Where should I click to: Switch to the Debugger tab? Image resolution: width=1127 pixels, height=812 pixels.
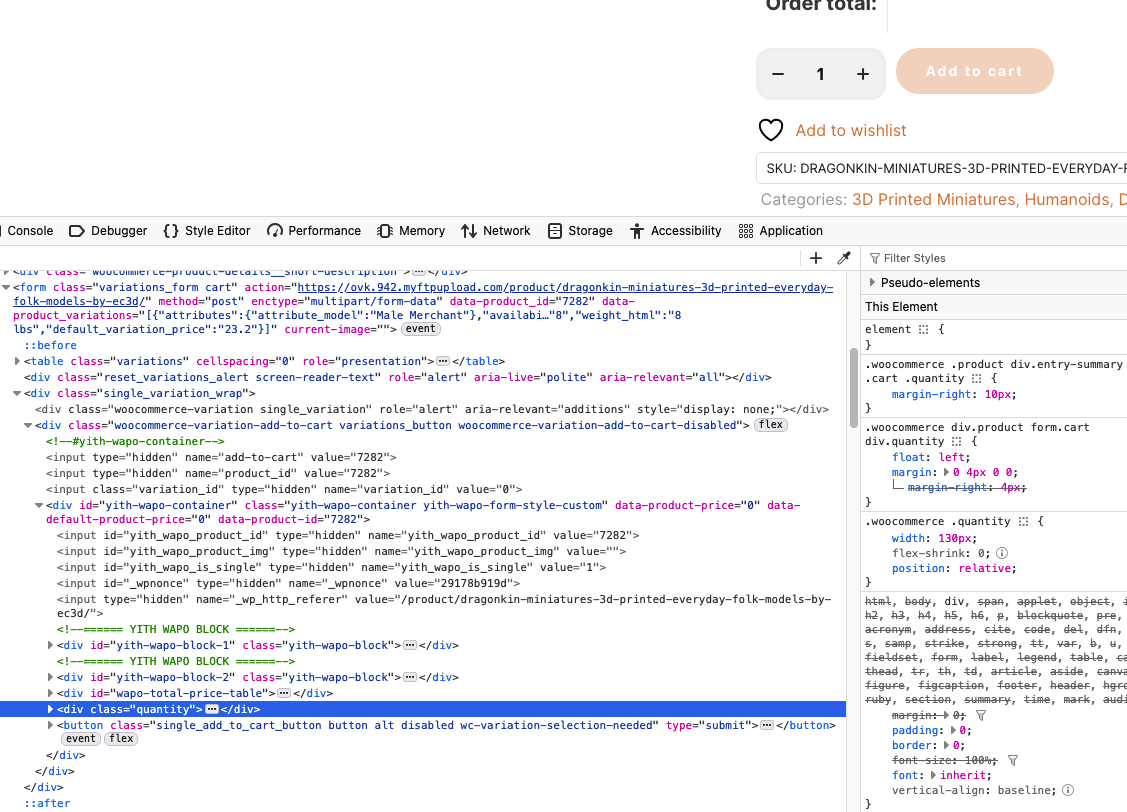click(x=108, y=231)
